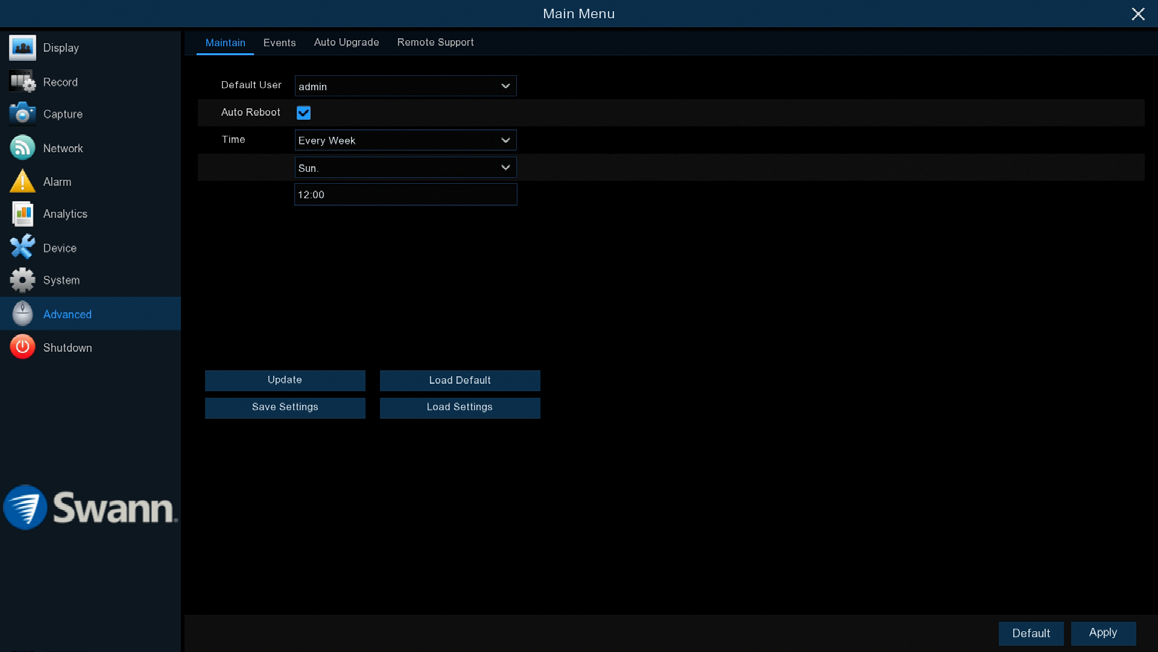
Task: Open the Auto Upgrade tab
Action: [x=346, y=42]
